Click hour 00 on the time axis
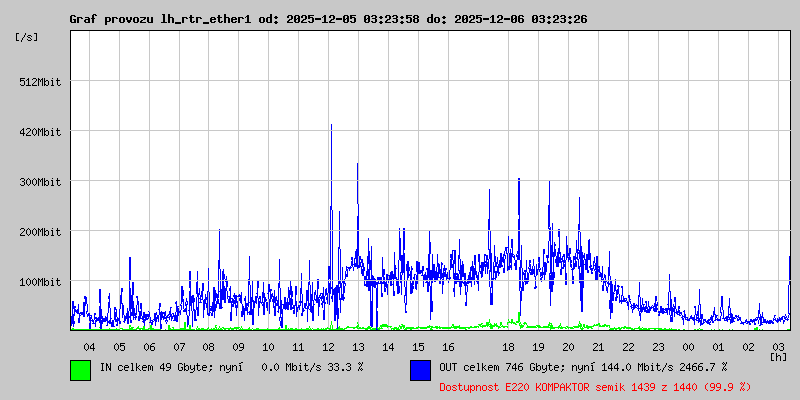The height and width of the screenshot is (400, 800). [x=688, y=346]
